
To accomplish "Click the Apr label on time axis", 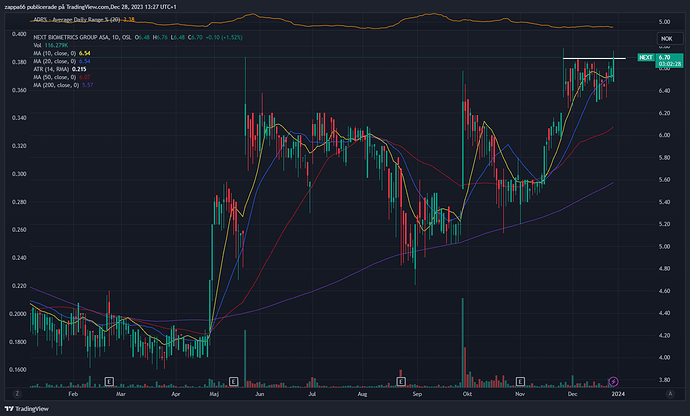I will 176,394.
